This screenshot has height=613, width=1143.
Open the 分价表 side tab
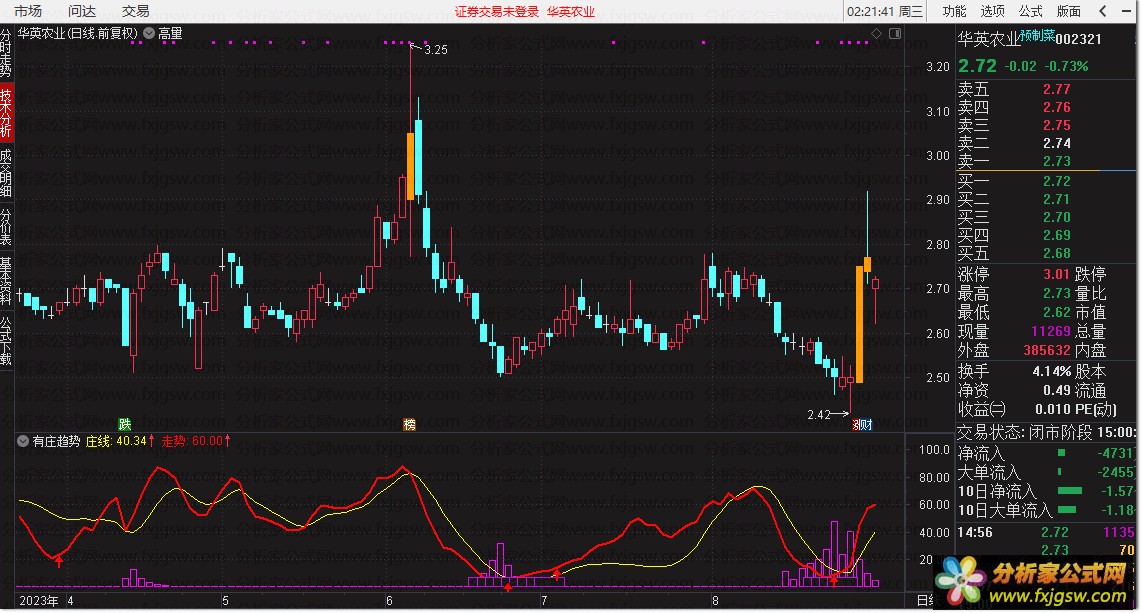tap(6, 227)
